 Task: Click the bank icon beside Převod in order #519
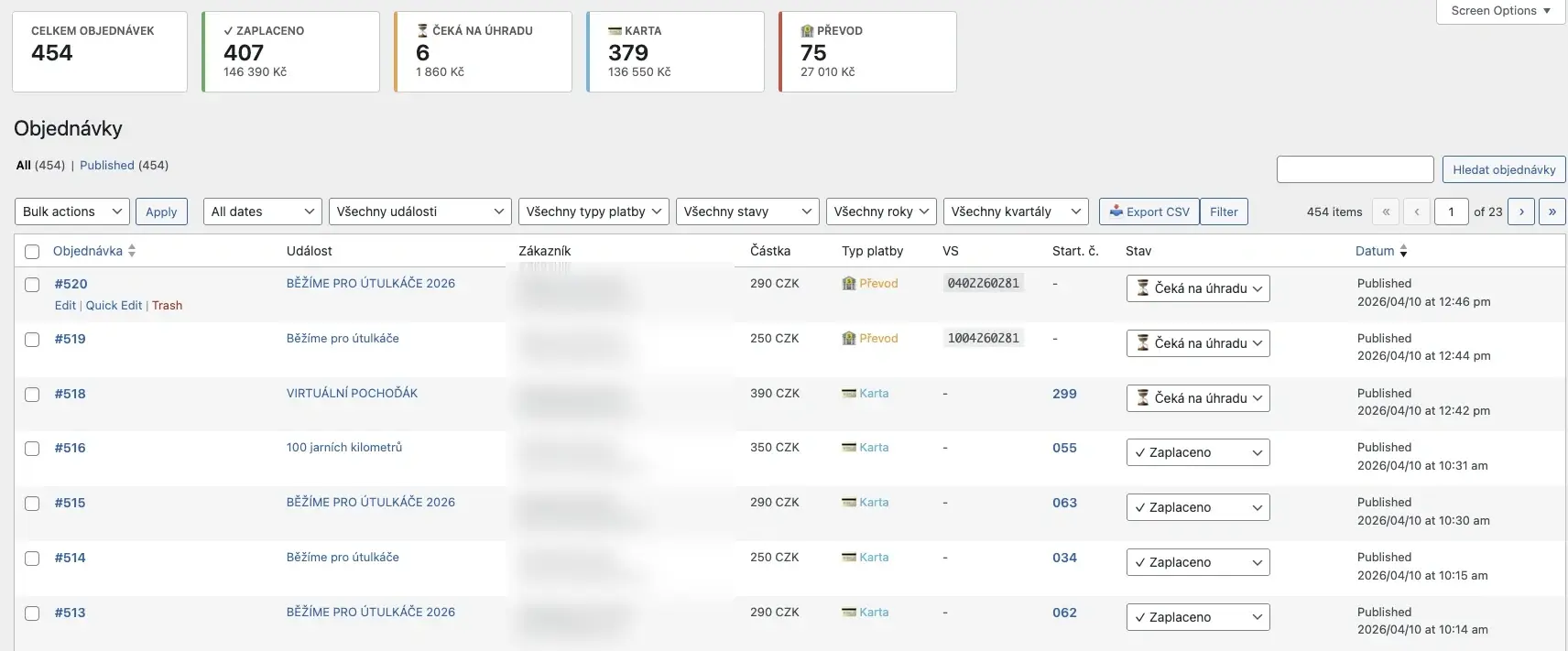point(849,339)
